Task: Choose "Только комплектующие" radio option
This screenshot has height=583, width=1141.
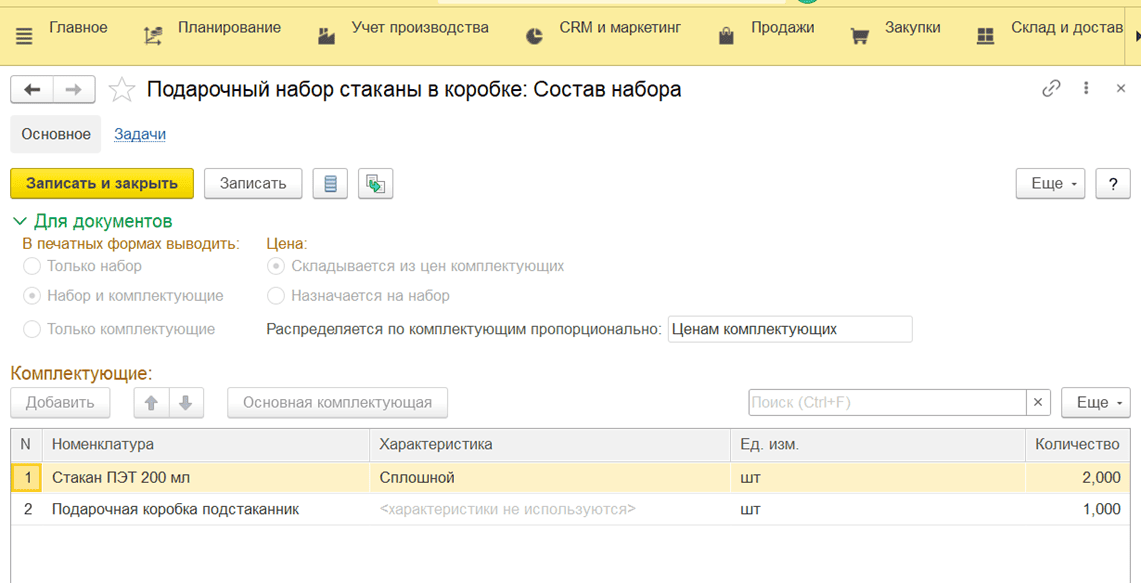Action: coord(32,329)
